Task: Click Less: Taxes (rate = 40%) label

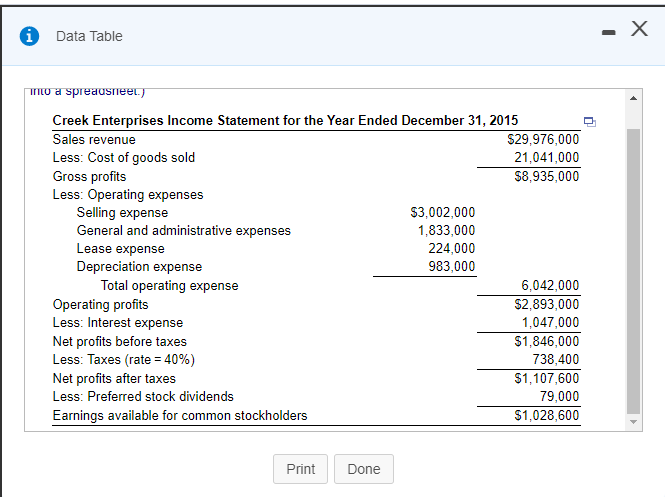Action: pyautogui.click(x=124, y=360)
